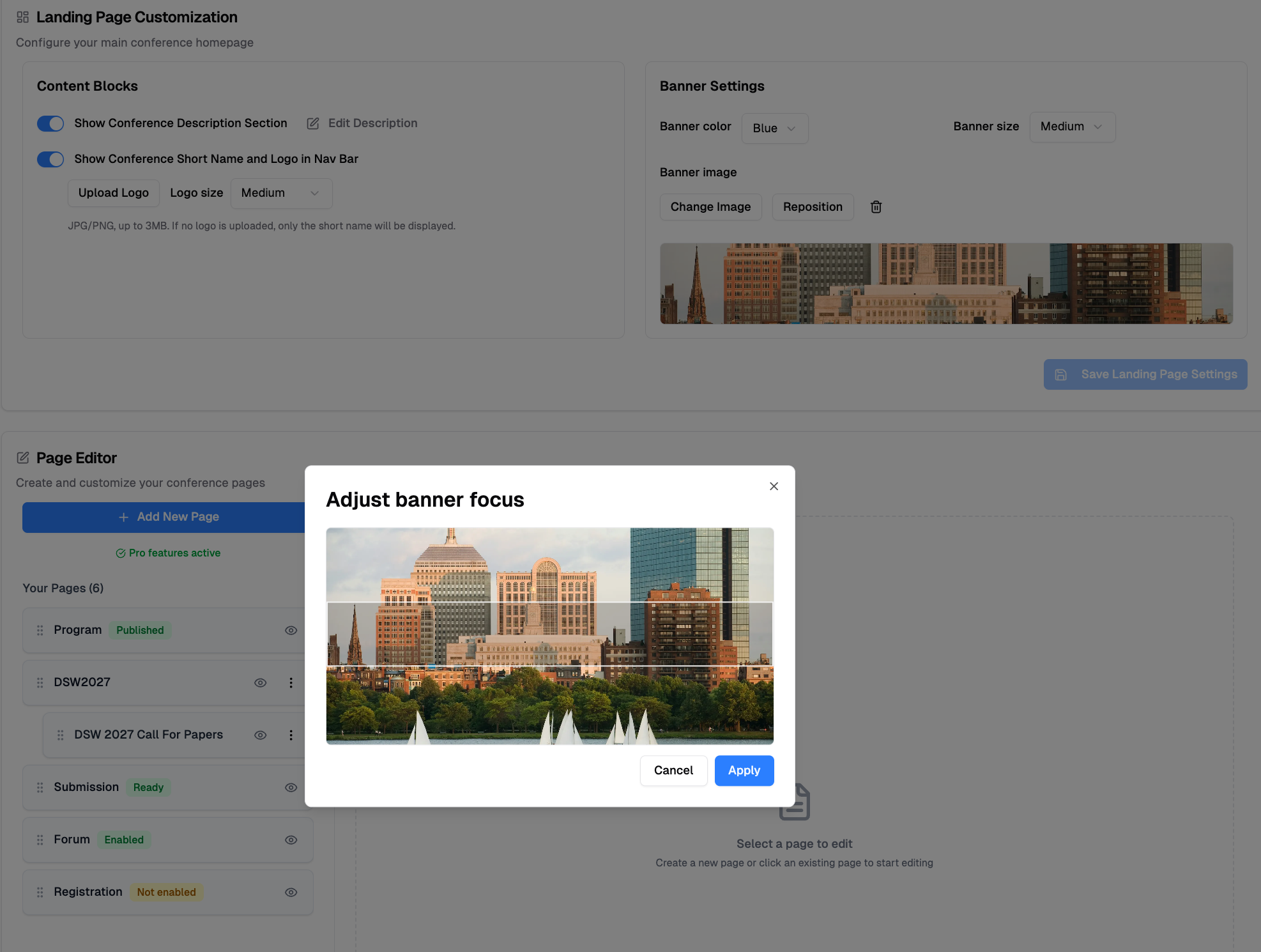Image resolution: width=1261 pixels, height=952 pixels.
Task: Open the Banner color dropdown
Action: click(x=774, y=128)
